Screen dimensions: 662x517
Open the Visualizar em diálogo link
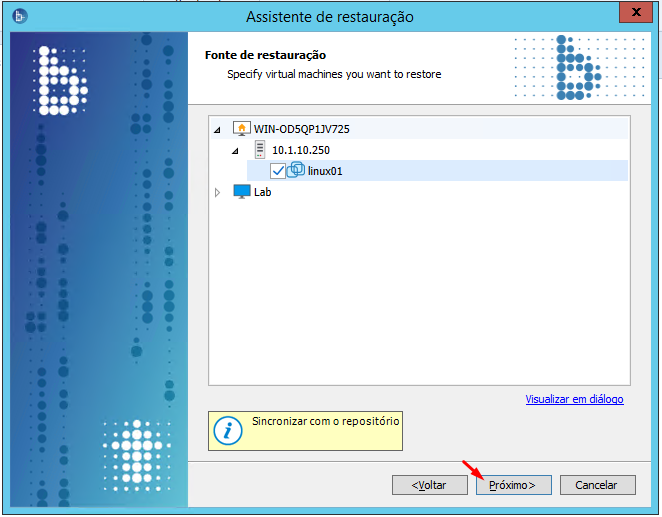574,399
